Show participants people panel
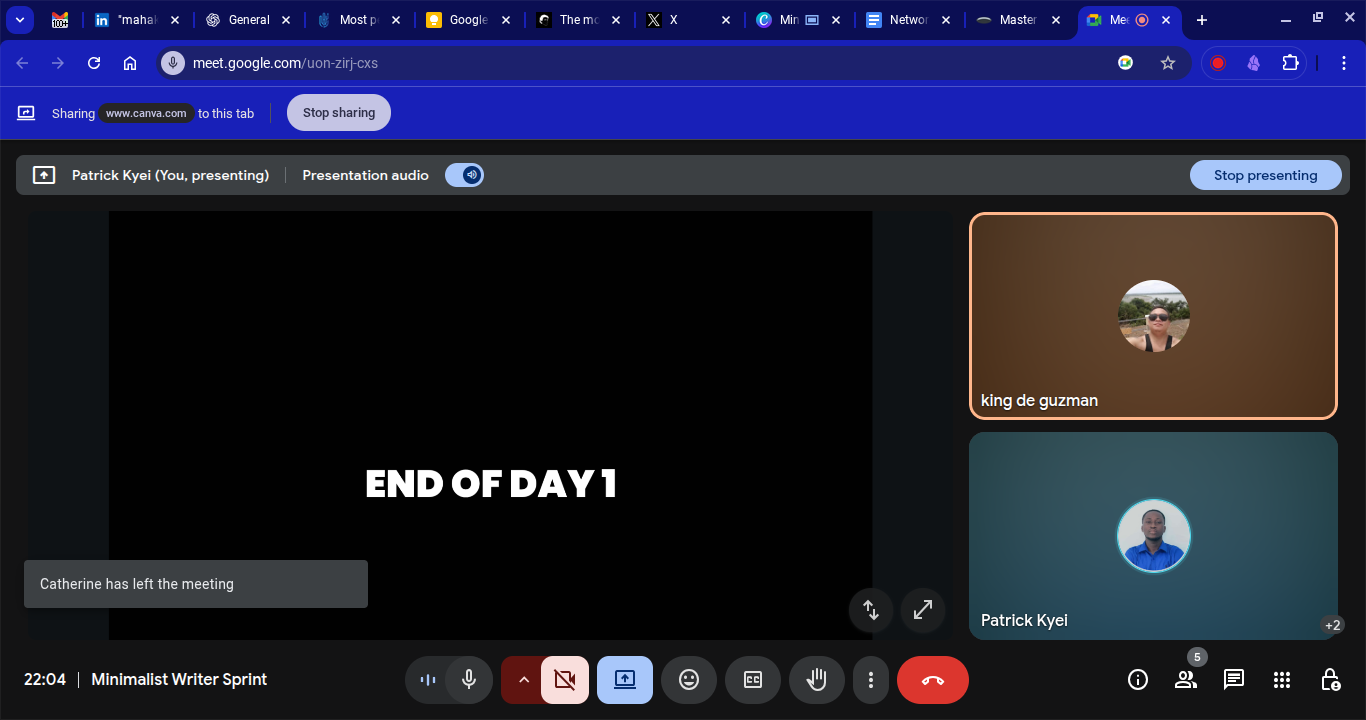This screenshot has width=1366, height=720. pos(1186,680)
